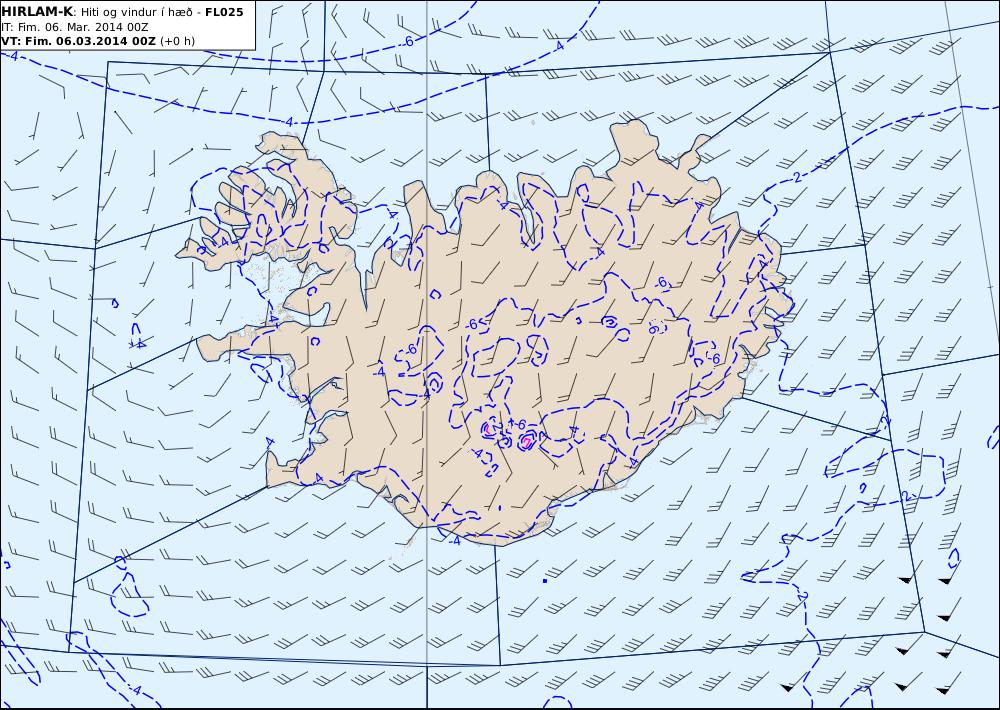Select the "VT: Fim. 06.03.2014 00Z" valid time
1000x710 pixels.
click(x=78, y=41)
